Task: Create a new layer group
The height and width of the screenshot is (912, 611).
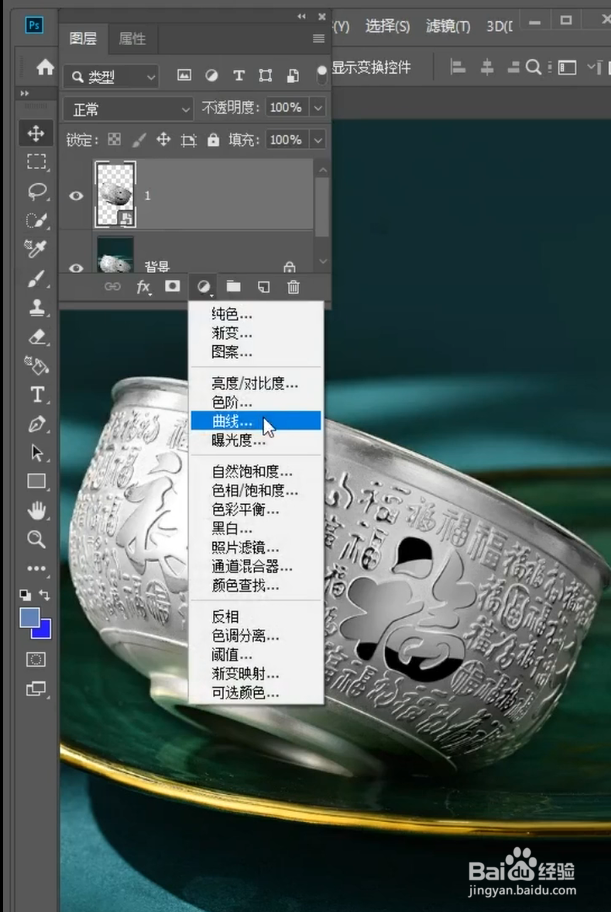Action: click(233, 286)
